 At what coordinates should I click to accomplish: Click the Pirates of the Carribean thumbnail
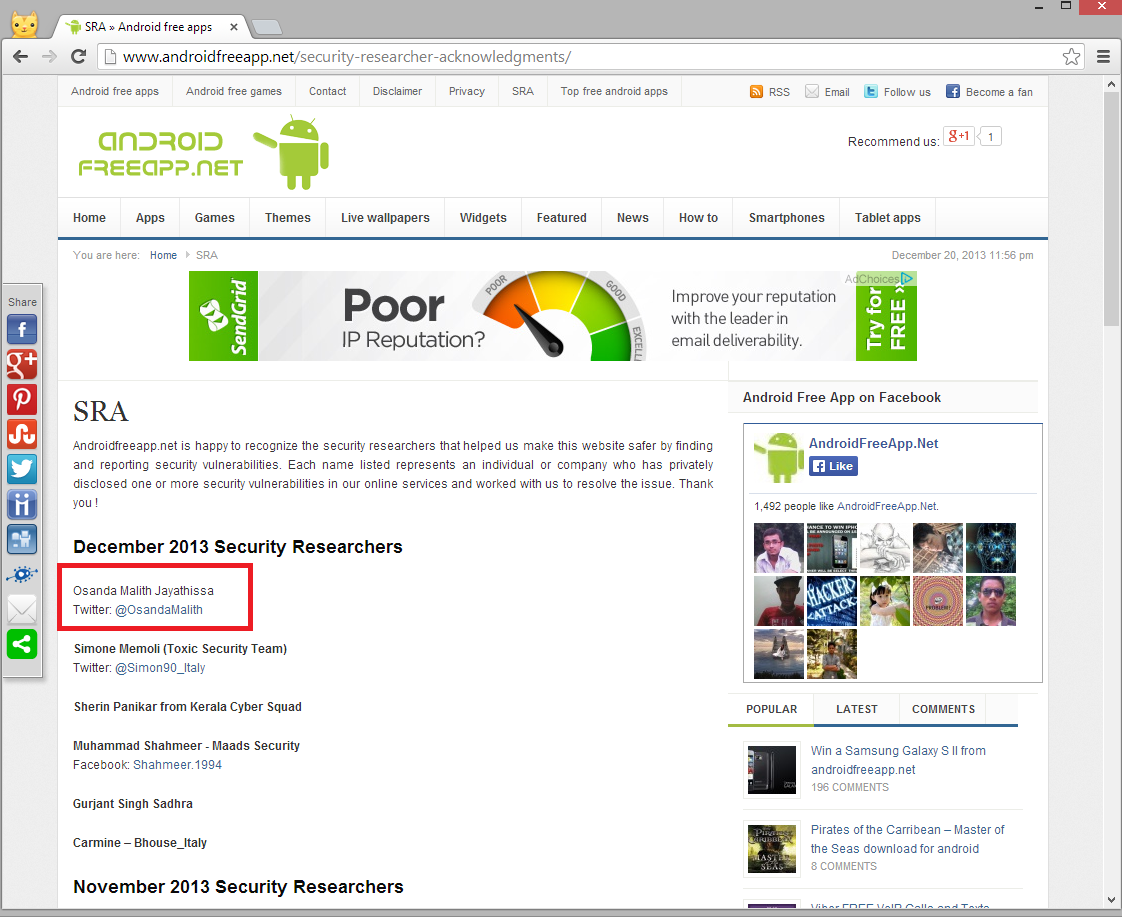point(772,849)
